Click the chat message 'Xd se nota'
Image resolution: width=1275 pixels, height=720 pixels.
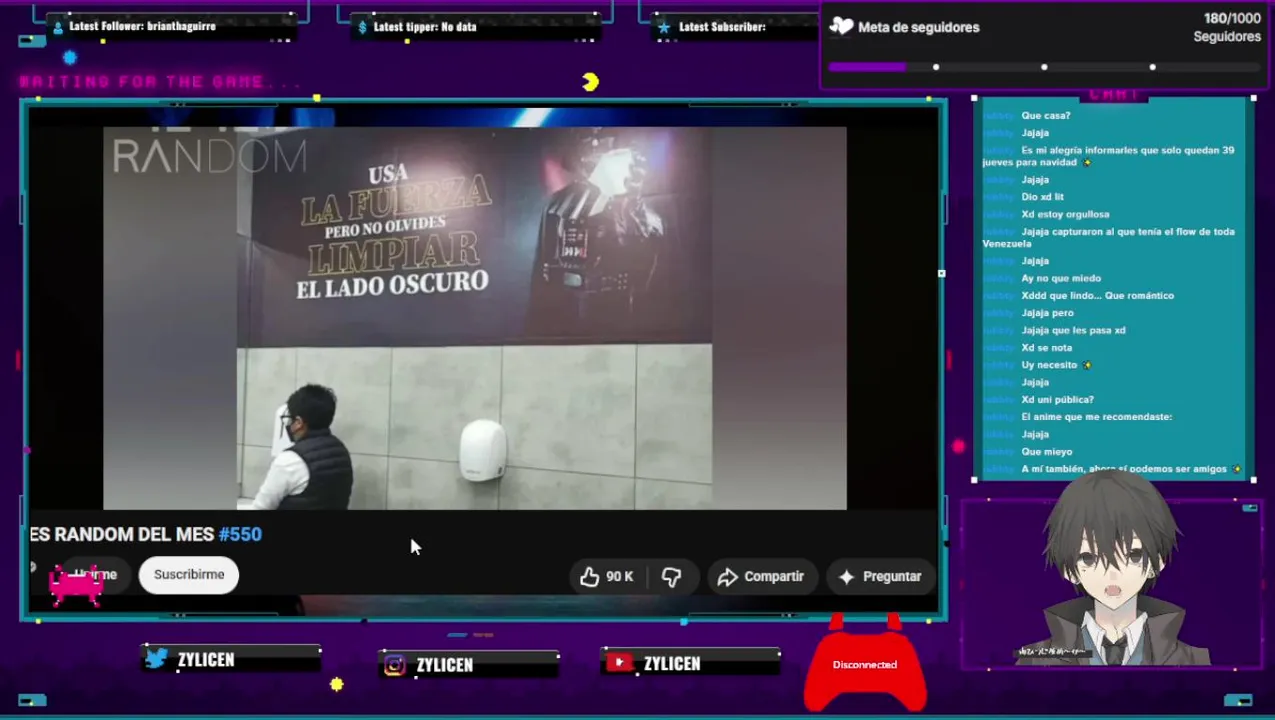point(1046,347)
